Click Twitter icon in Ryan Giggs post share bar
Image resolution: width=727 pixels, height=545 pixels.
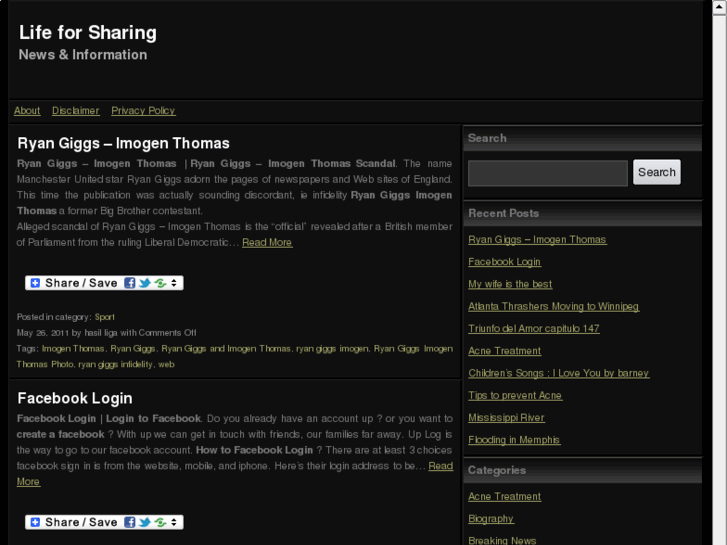point(145,283)
